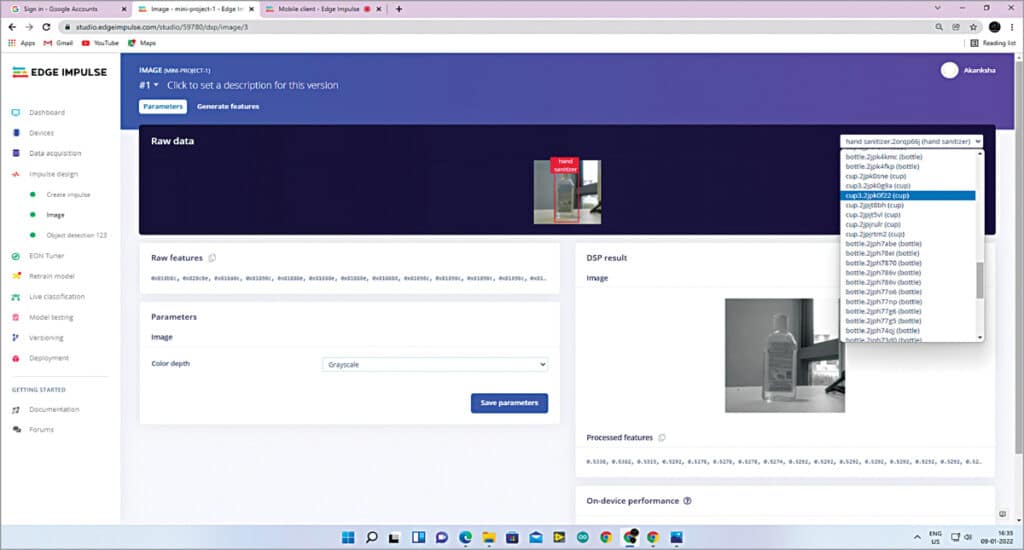The width and height of the screenshot is (1024, 550).
Task: Select the EON Tuner icon
Action: point(16,256)
